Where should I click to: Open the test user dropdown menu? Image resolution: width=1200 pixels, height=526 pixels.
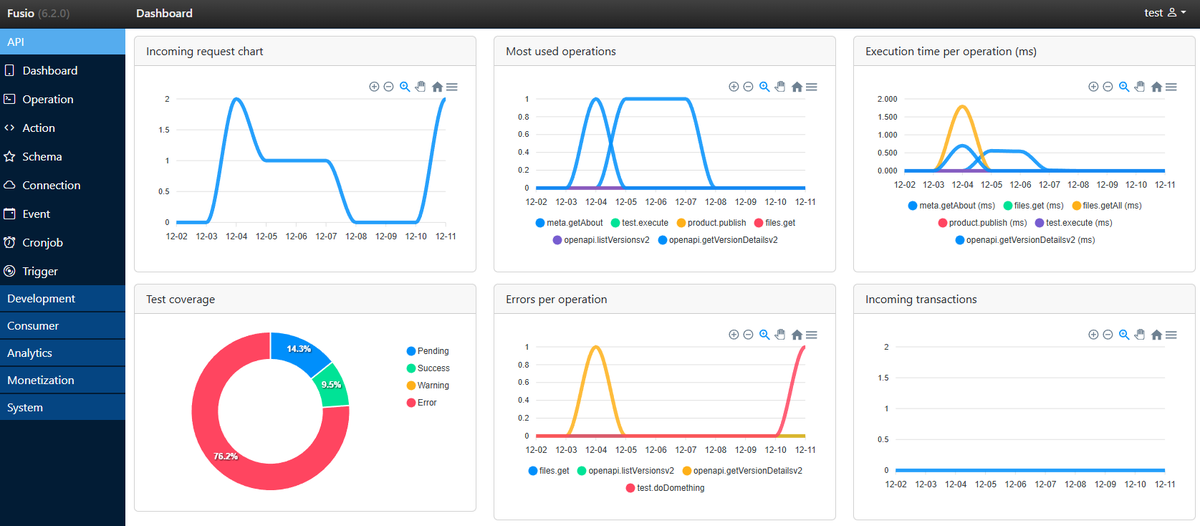point(1165,13)
